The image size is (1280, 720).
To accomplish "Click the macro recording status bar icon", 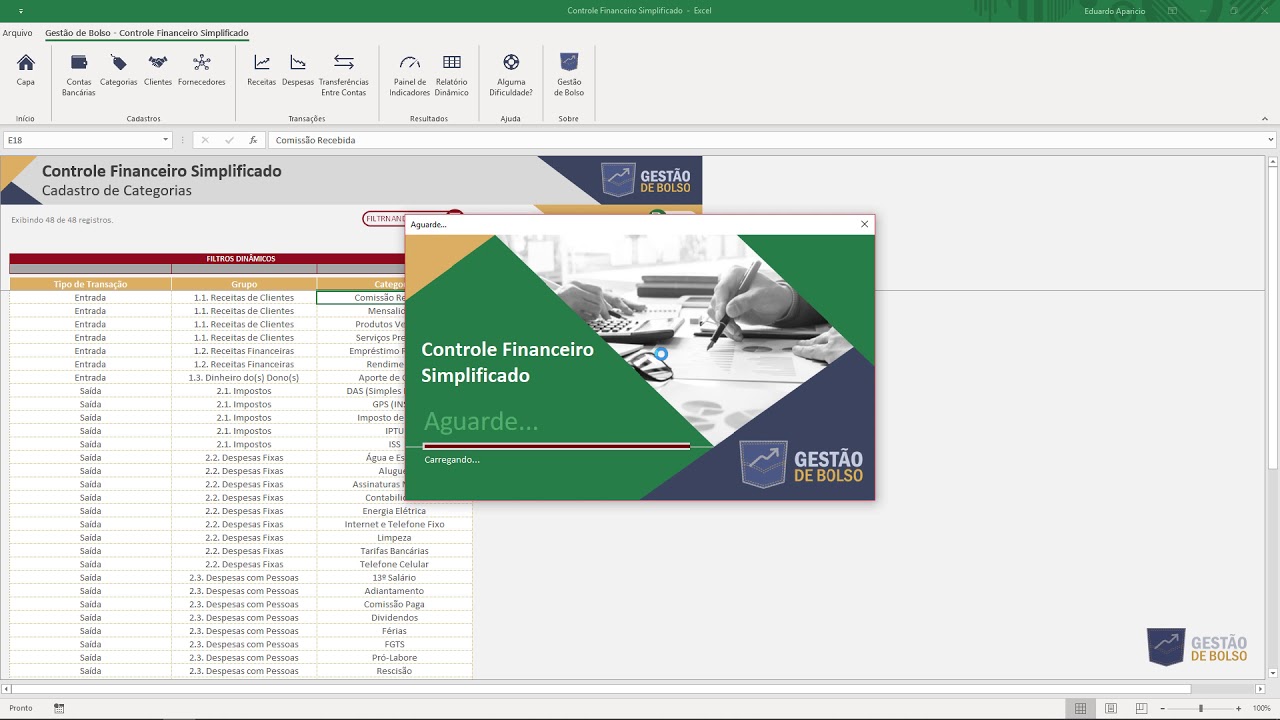I will [59, 708].
